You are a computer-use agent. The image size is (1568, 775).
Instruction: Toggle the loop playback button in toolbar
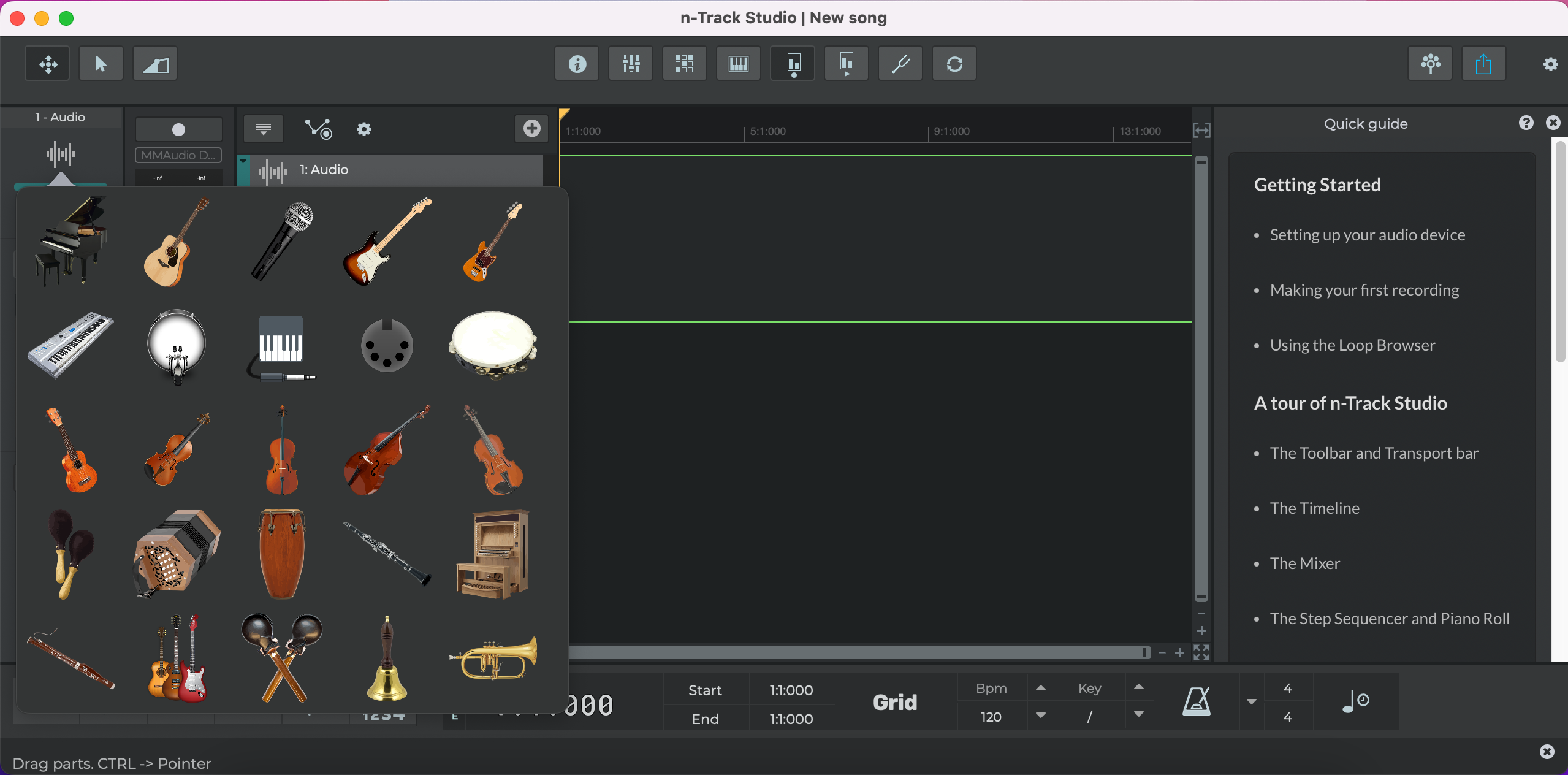pyautogui.click(x=954, y=64)
